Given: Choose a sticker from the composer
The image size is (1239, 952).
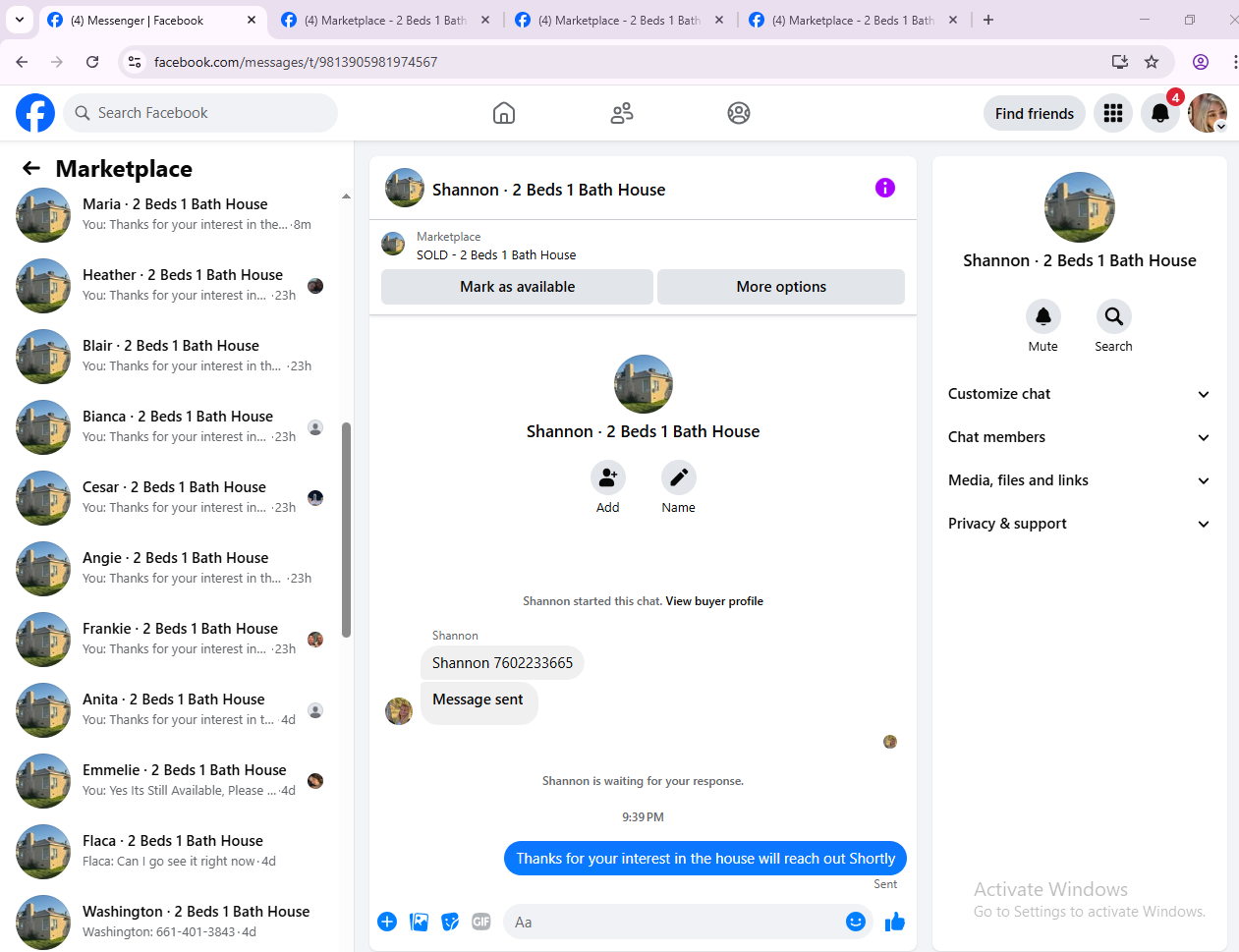Looking at the screenshot, I should coord(450,922).
